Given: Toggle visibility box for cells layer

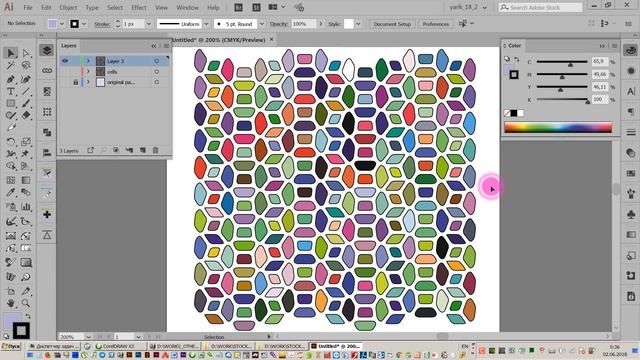Looking at the screenshot, I should click(65, 71).
